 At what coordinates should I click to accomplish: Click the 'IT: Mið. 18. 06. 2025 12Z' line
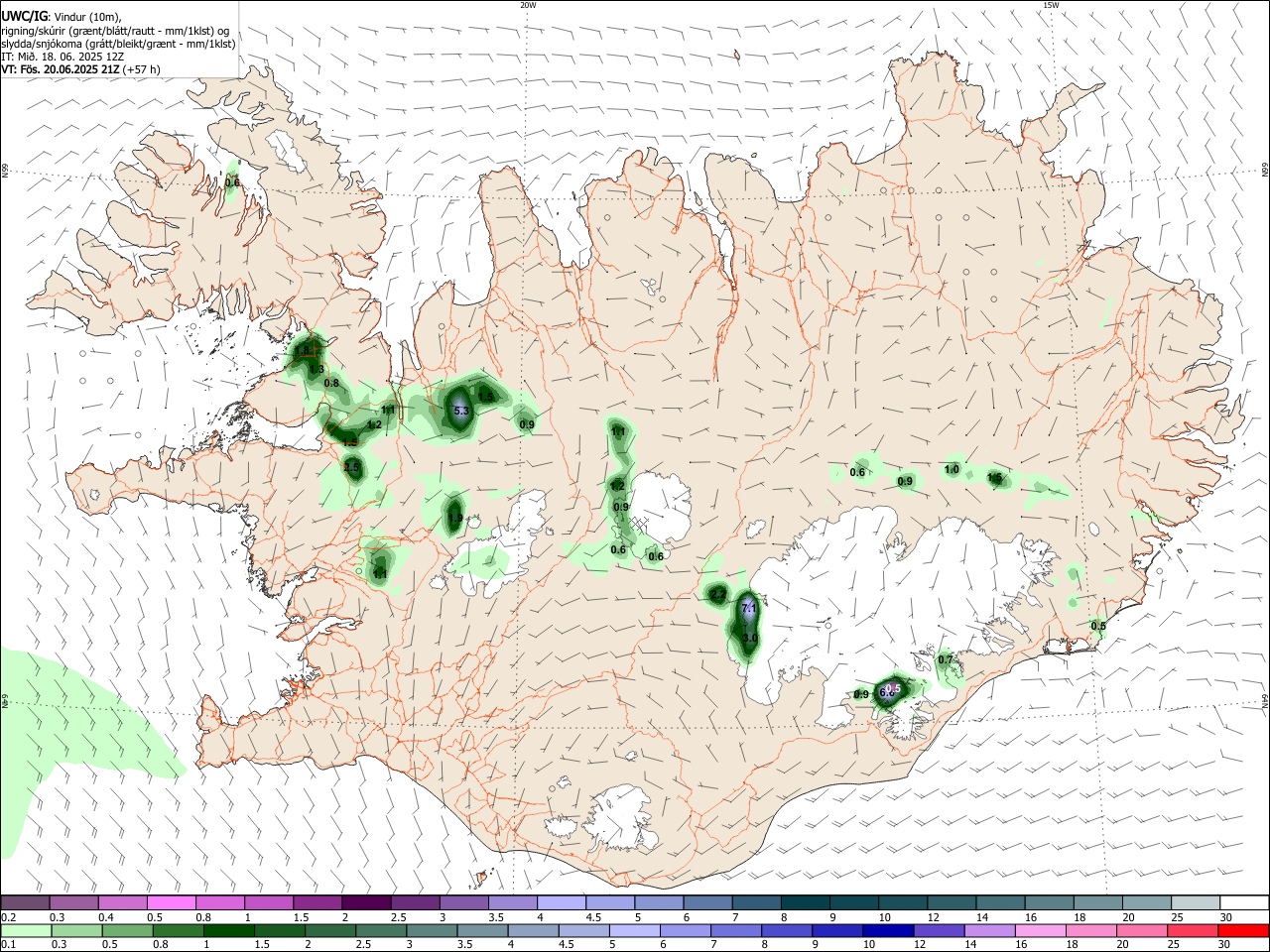(63, 57)
